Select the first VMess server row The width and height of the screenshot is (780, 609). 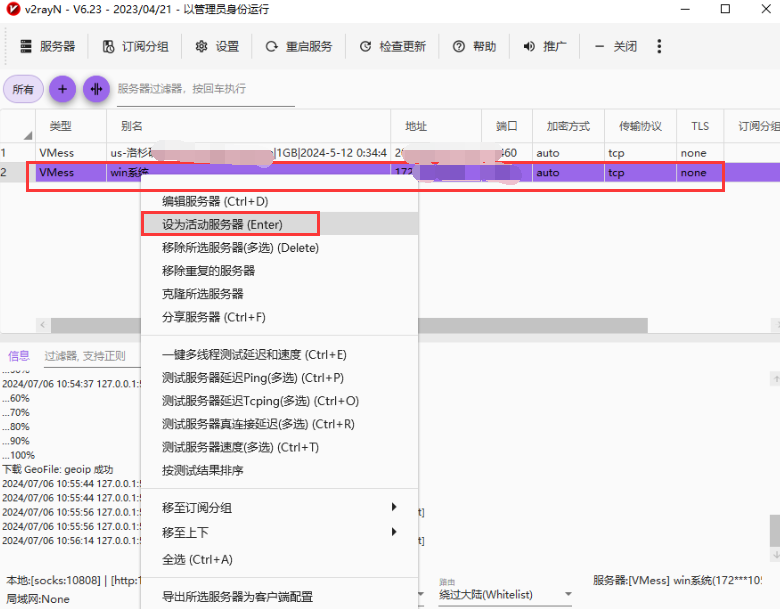(x=56, y=153)
